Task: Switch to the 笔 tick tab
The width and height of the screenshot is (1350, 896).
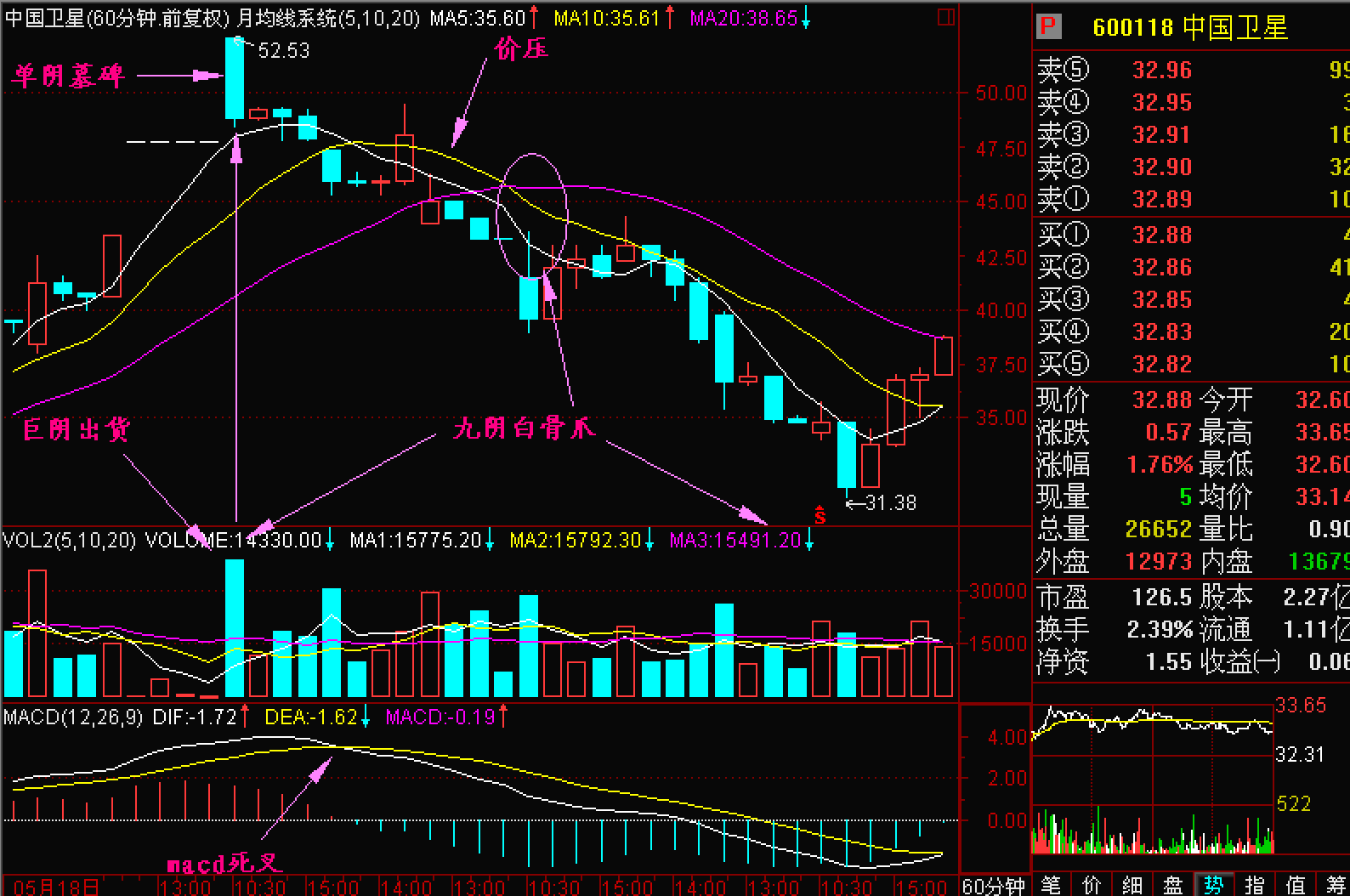Action: coord(1051,885)
